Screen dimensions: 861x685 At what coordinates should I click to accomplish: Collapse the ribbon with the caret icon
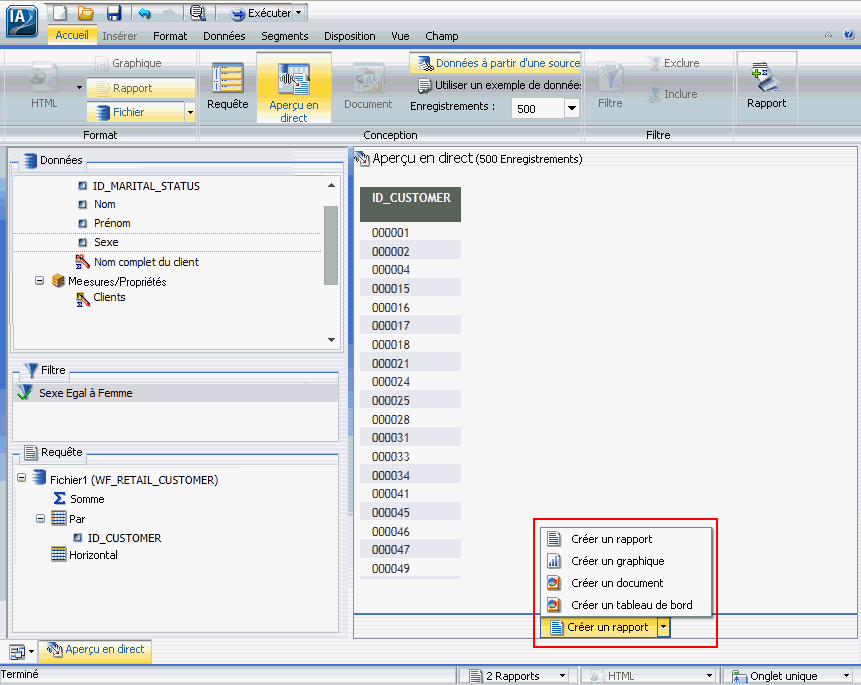828,35
